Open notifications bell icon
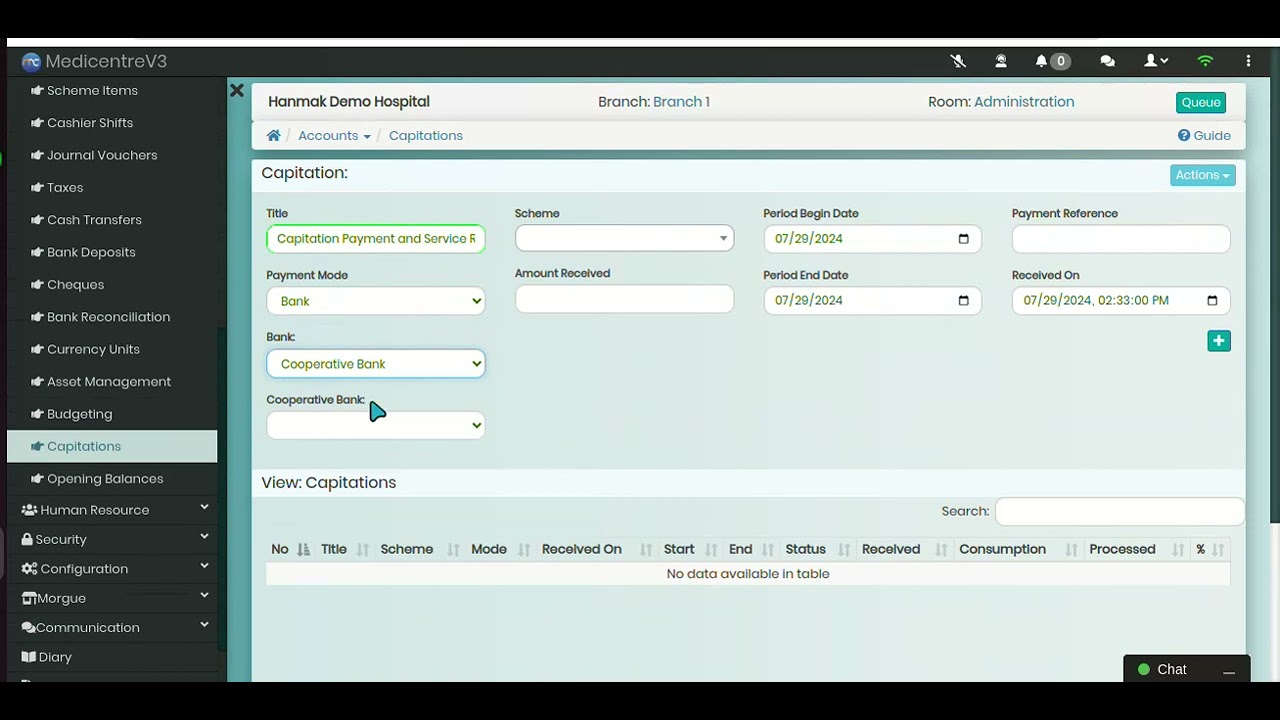Screen dimensions: 1280x720 pyautogui.click(x=1041, y=61)
